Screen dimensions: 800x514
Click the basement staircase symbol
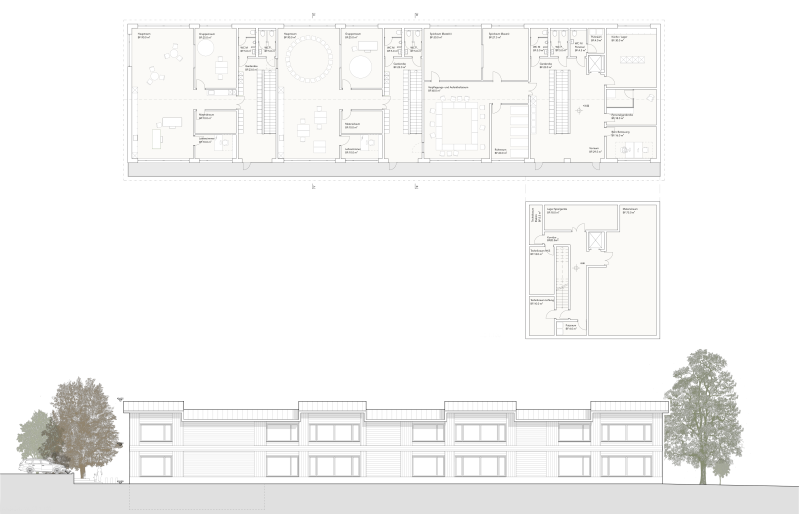(x=561, y=278)
